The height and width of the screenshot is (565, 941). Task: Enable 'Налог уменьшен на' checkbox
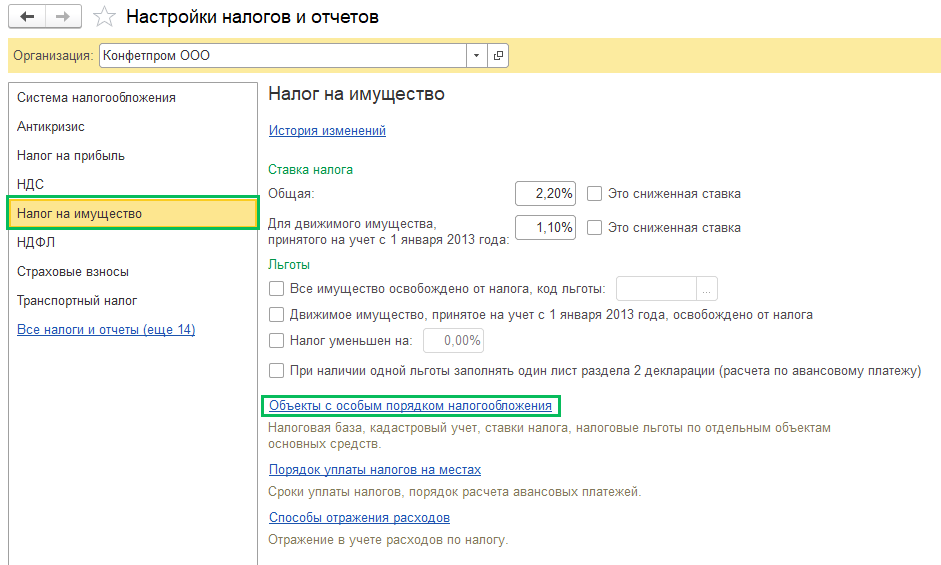[x=277, y=341]
